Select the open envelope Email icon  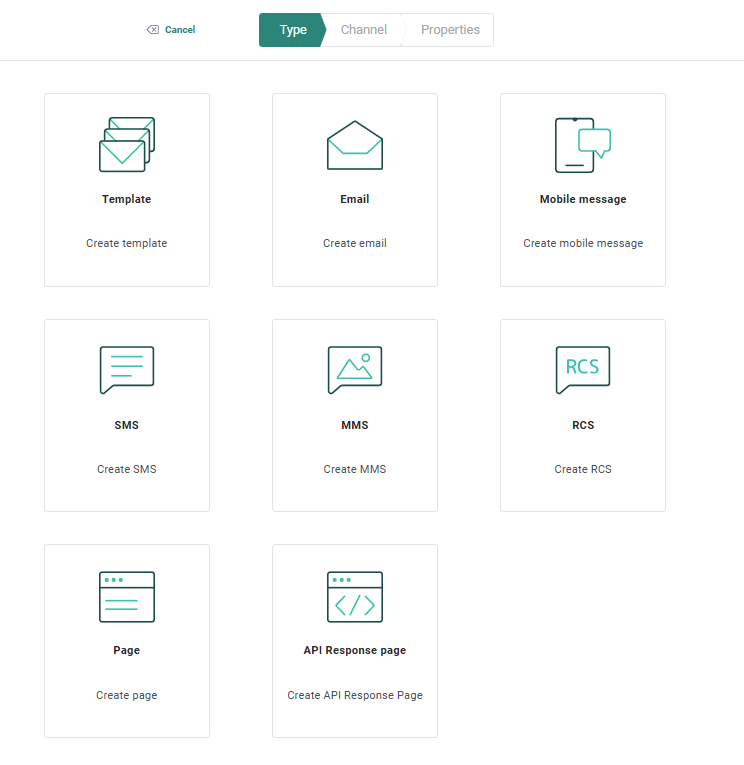[355, 145]
